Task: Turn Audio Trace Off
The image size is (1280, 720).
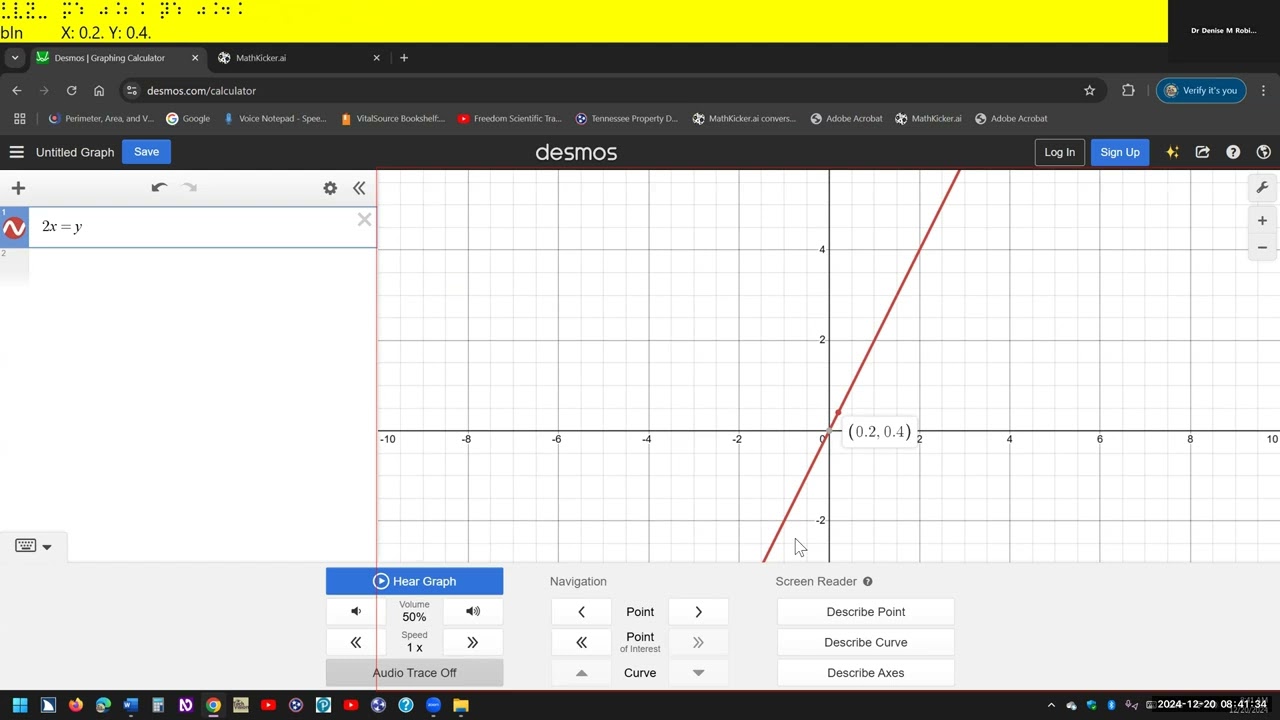Action: (x=414, y=673)
